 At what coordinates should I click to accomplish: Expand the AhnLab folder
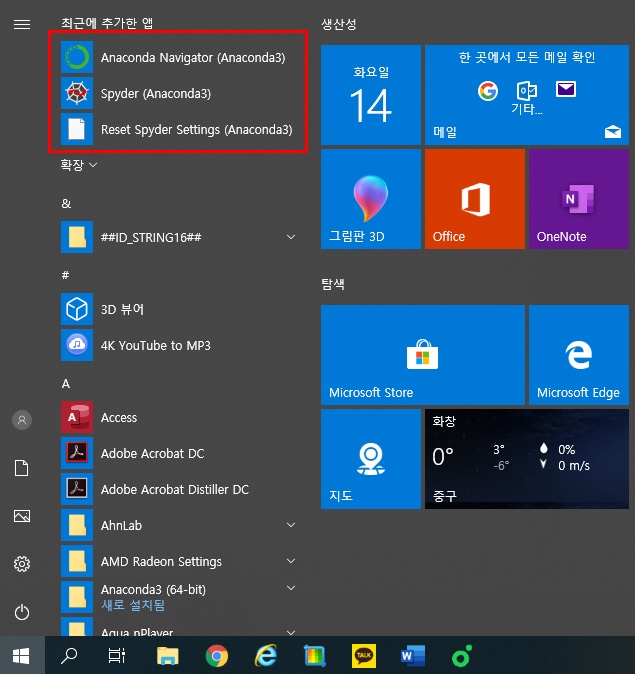pyautogui.click(x=180, y=525)
